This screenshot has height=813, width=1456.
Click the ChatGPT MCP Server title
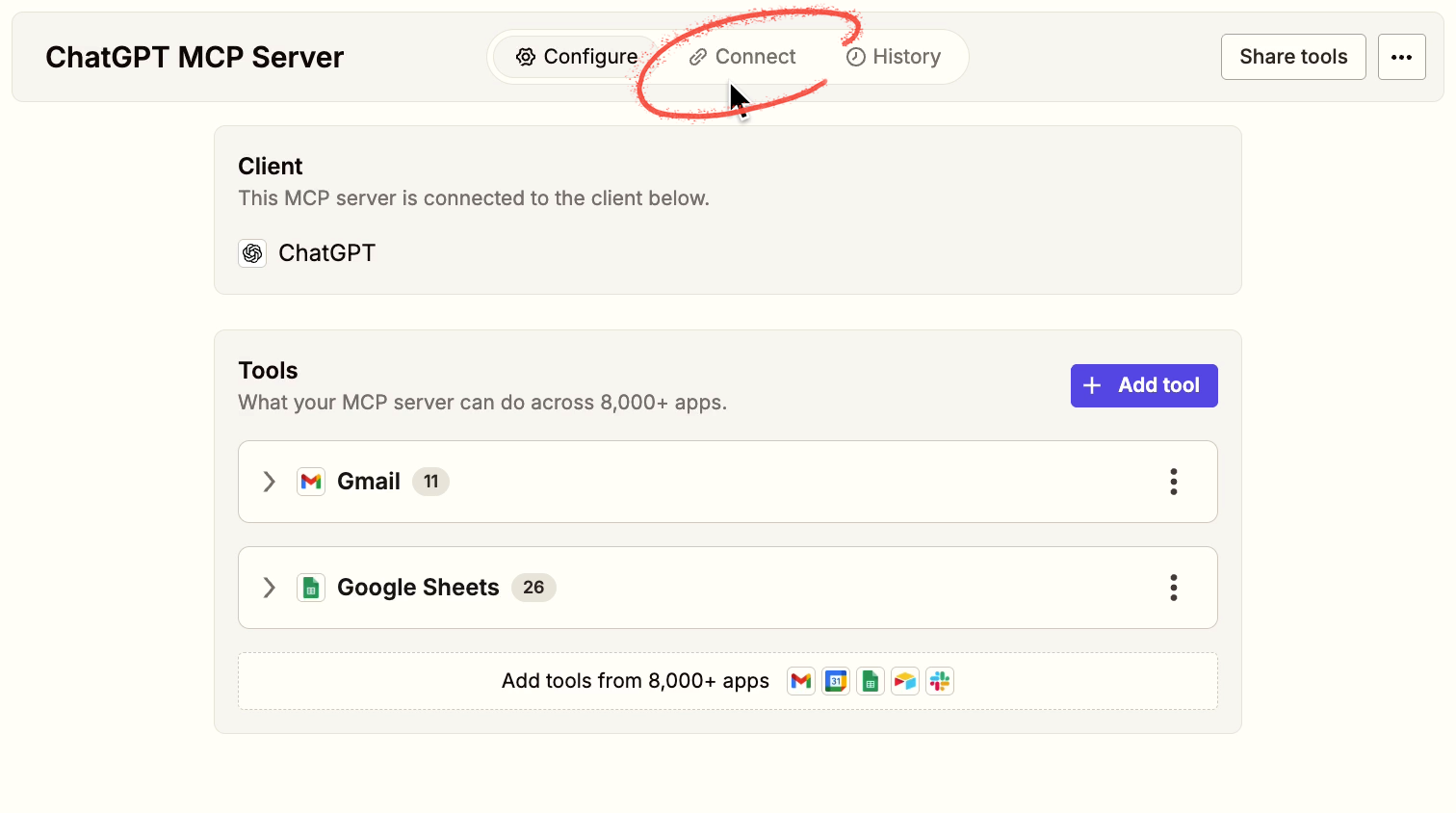point(195,58)
